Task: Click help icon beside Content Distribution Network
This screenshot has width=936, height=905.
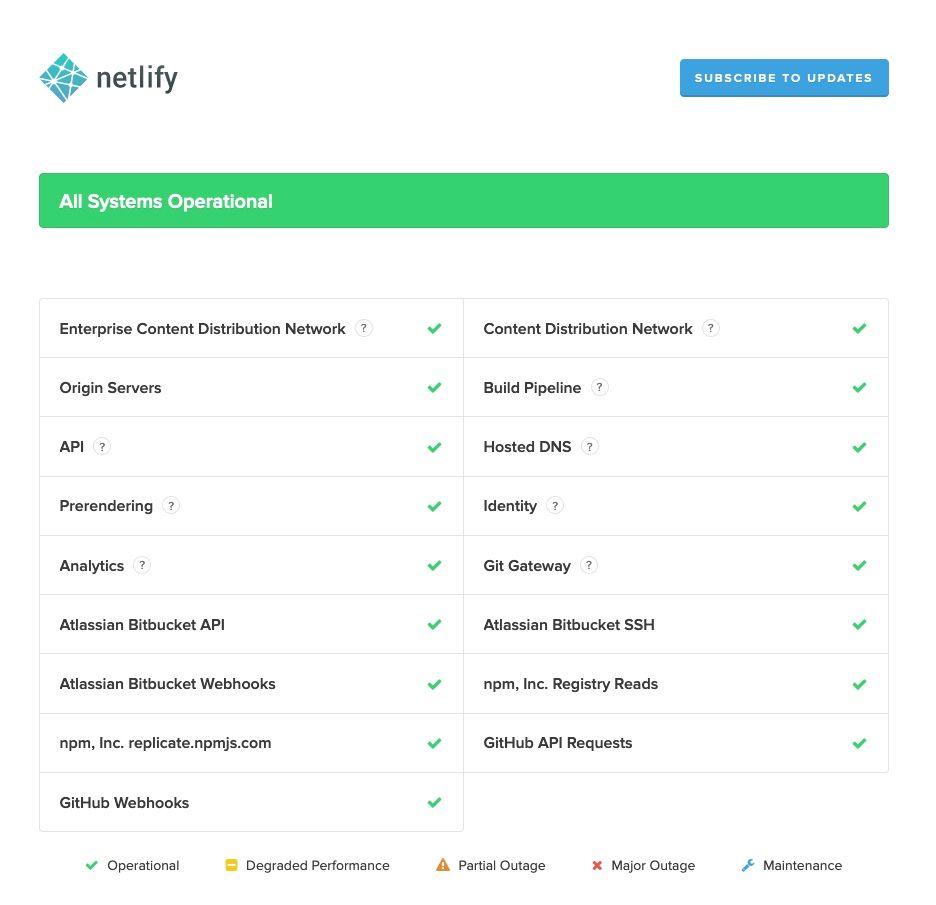Action: click(x=710, y=328)
